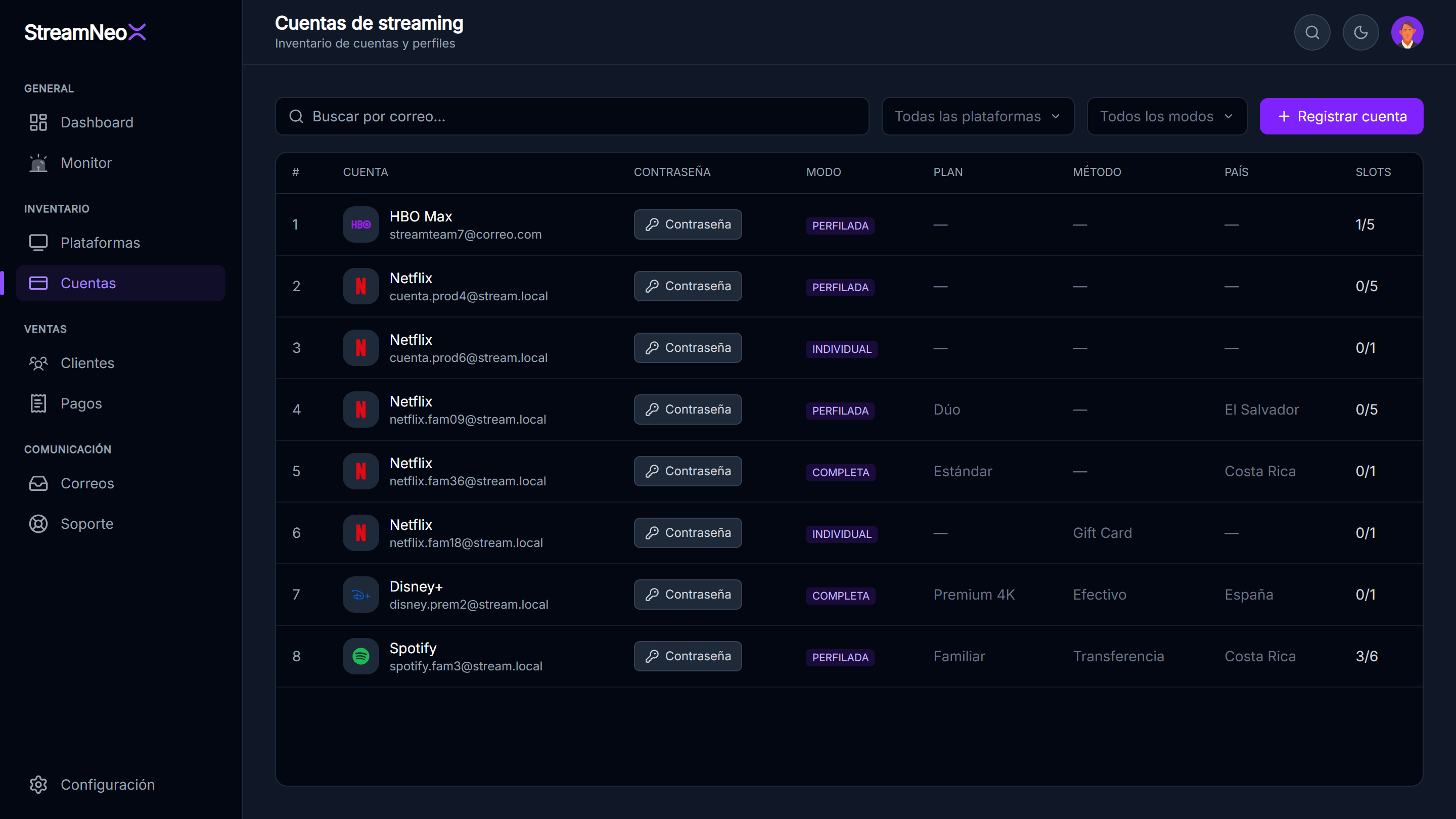Click Familiar plan cell
The width and height of the screenshot is (1456, 819).
coord(959,656)
